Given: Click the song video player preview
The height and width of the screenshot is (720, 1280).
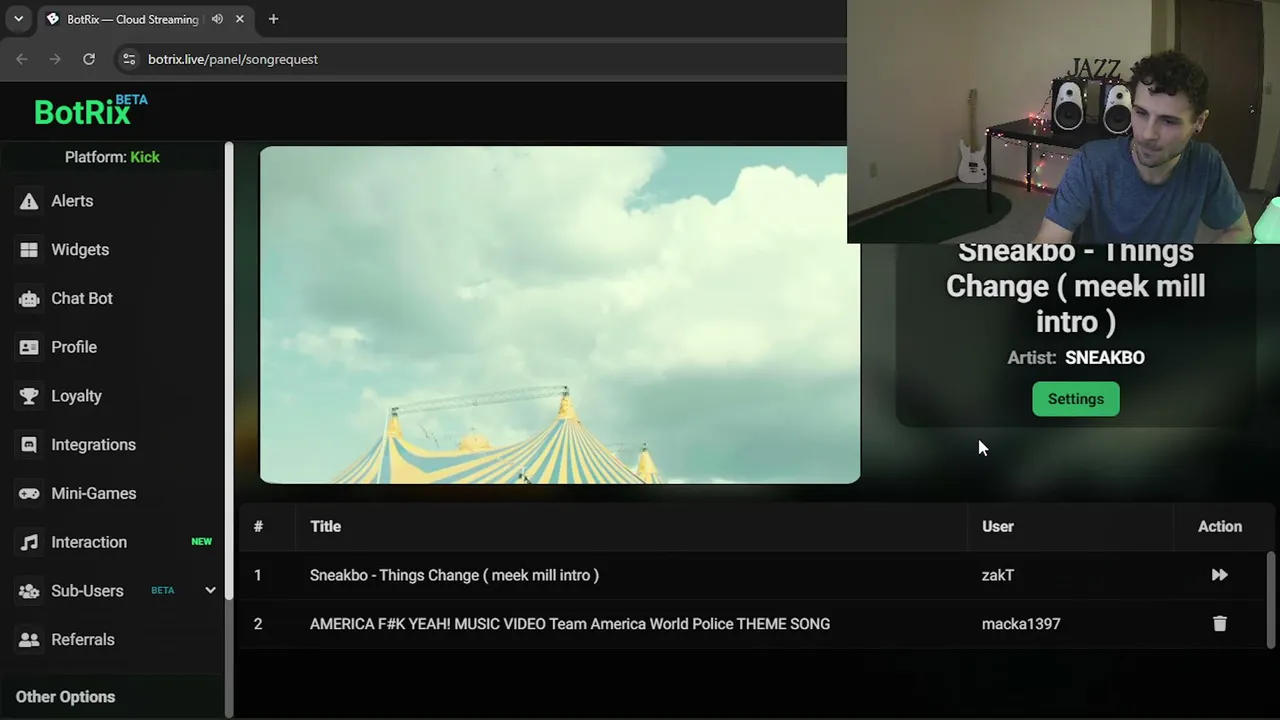Looking at the screenshot, I should [x=560, y=315].
